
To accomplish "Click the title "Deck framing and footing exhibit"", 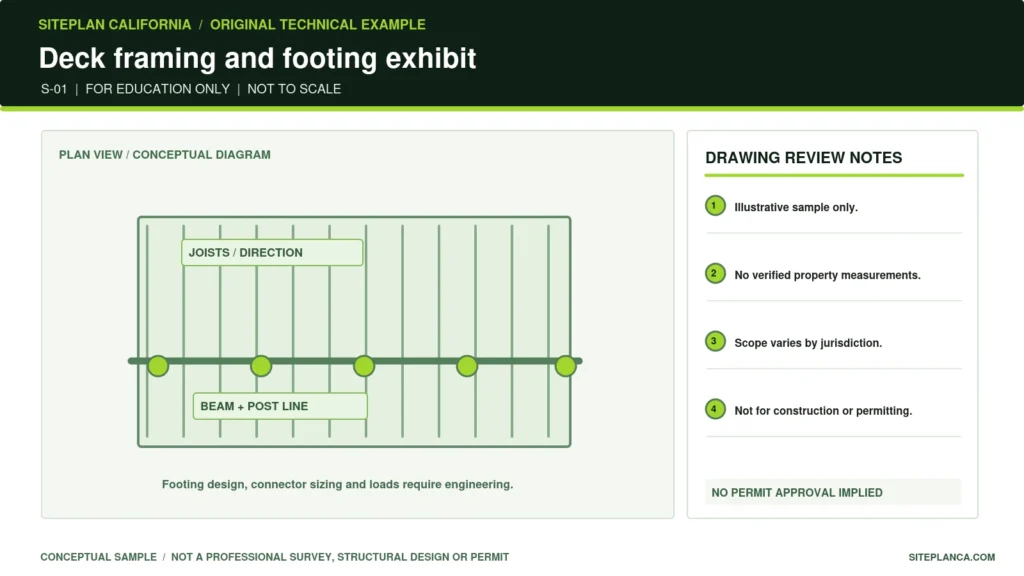I will 257,58.
